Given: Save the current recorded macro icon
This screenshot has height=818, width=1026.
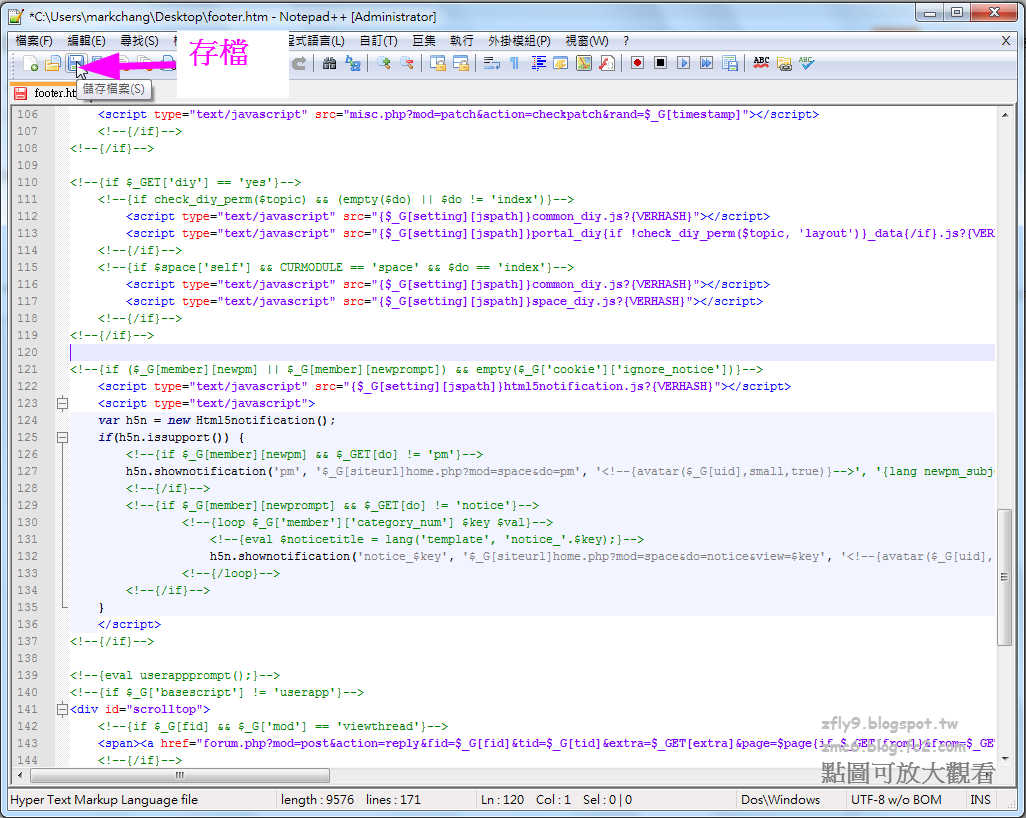Looking at the screenshot, I should tap(730, 63).
